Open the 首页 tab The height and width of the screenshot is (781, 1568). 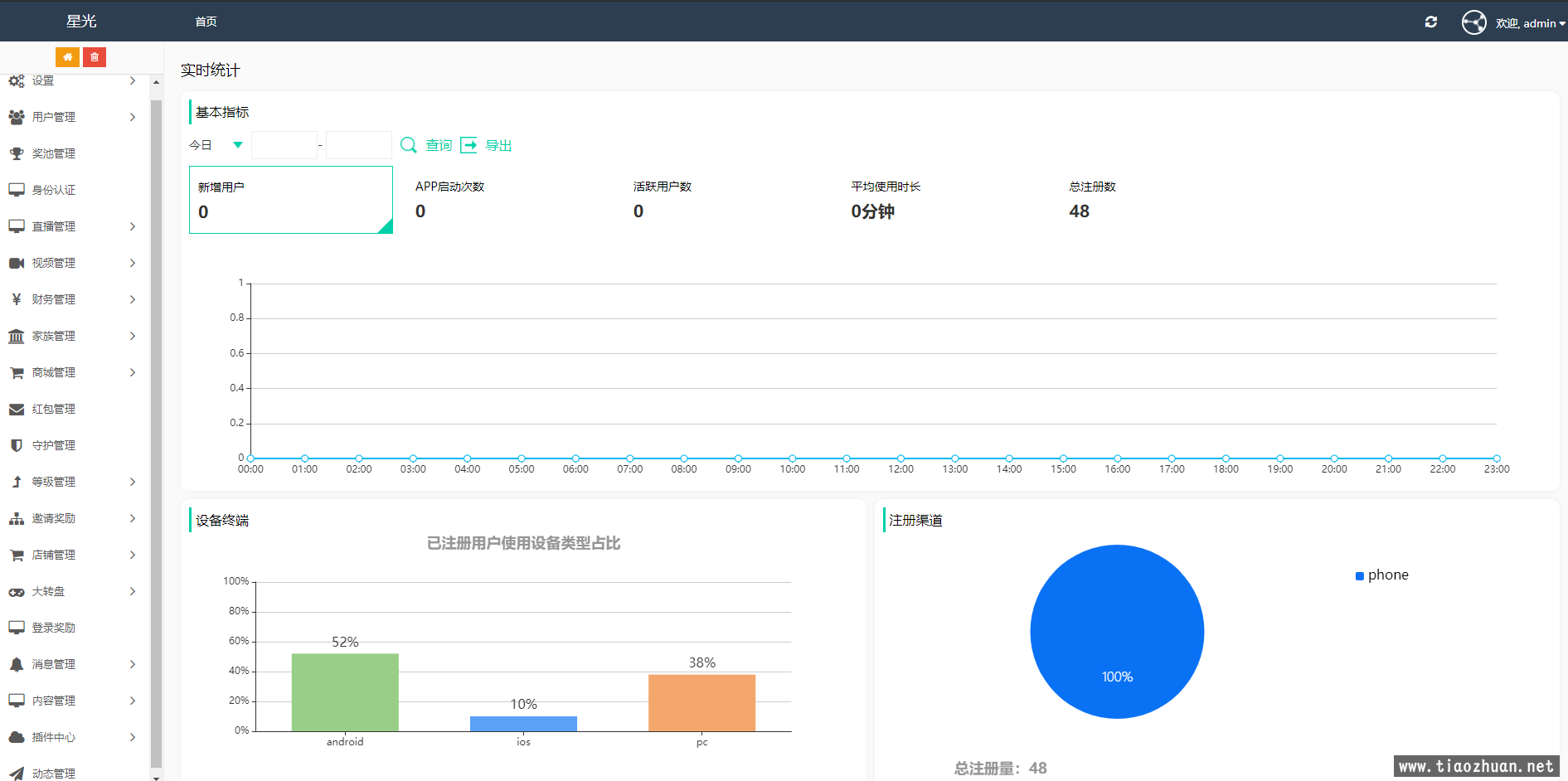[x=206, y=22]
